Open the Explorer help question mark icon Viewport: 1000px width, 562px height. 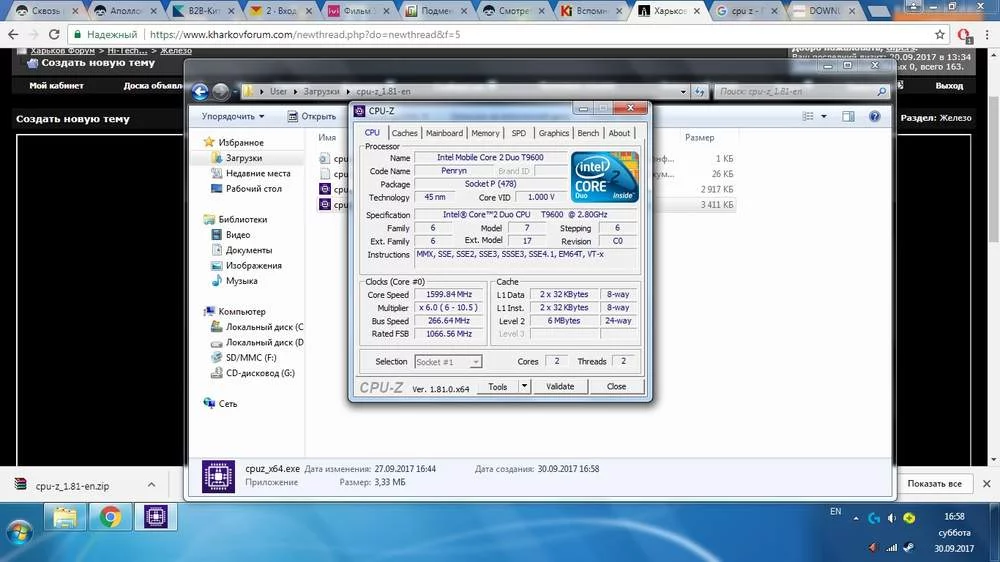point(874,116)
